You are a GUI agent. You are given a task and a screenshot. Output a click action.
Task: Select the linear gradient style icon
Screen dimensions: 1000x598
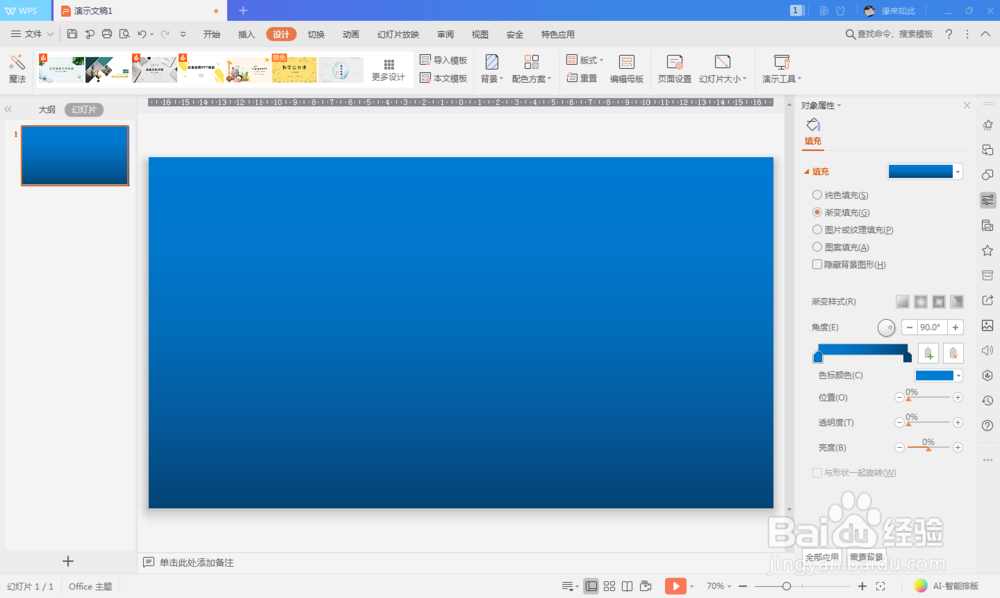(x=902, y=302)
